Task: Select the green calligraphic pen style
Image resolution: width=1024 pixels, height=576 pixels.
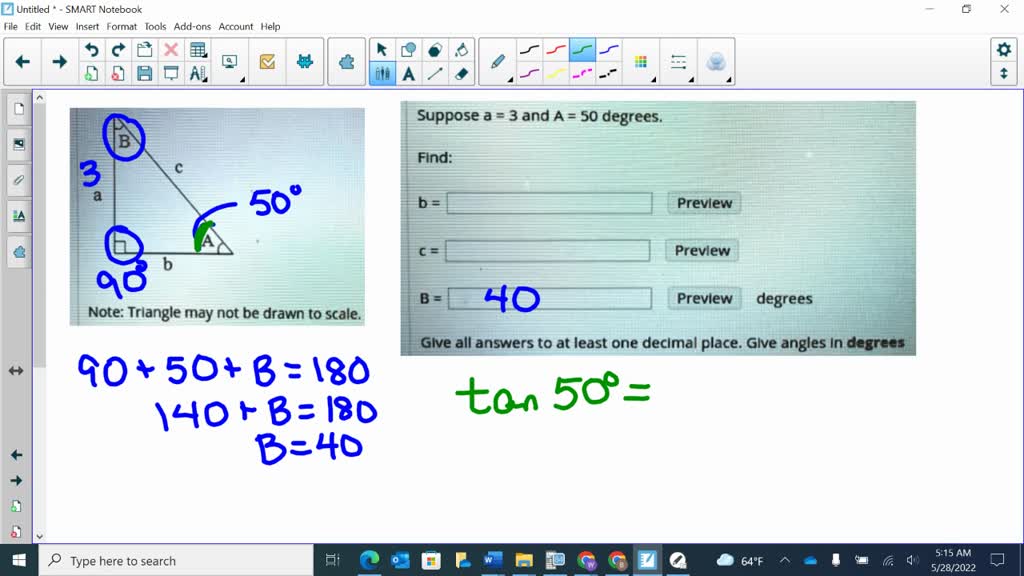Action: pyautogui.click(x=582, y=46)
